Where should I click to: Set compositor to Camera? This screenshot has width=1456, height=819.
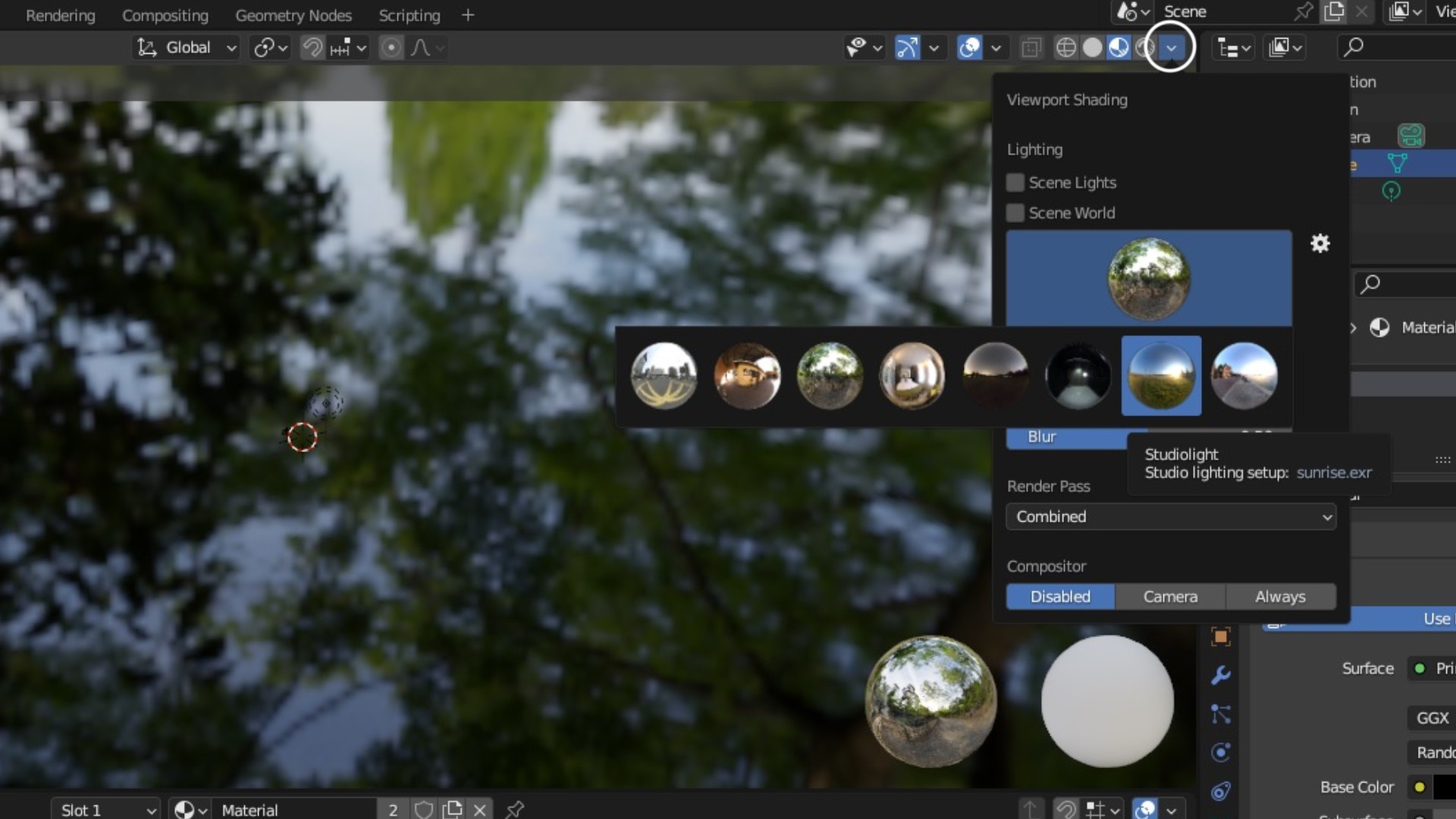[1170, 597]
